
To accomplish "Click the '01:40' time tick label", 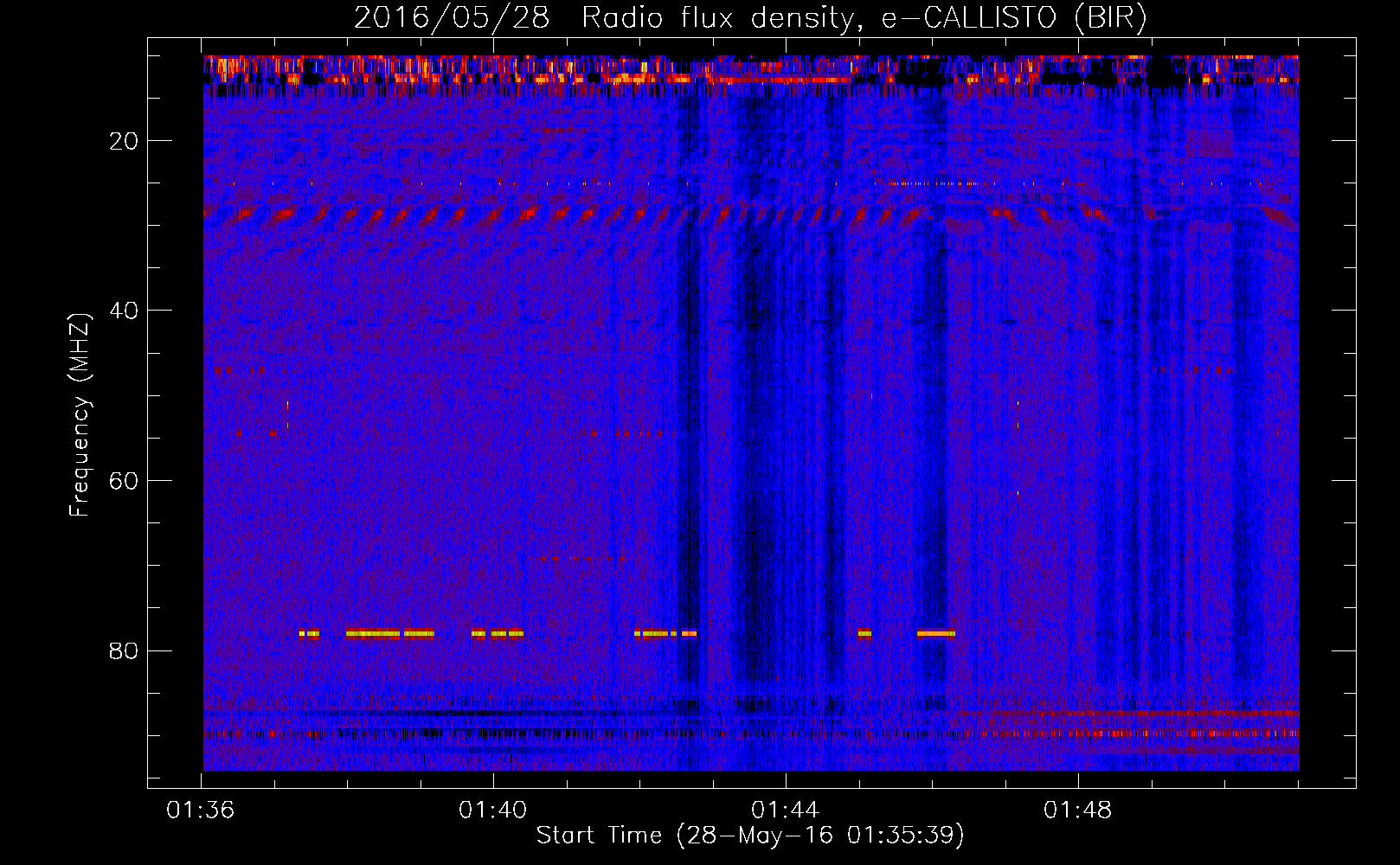I will pyautogui.click(x=493, y=810).
